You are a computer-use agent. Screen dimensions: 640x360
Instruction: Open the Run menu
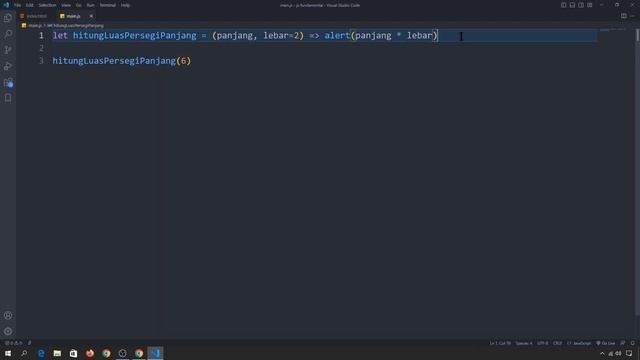pos(91,5)
